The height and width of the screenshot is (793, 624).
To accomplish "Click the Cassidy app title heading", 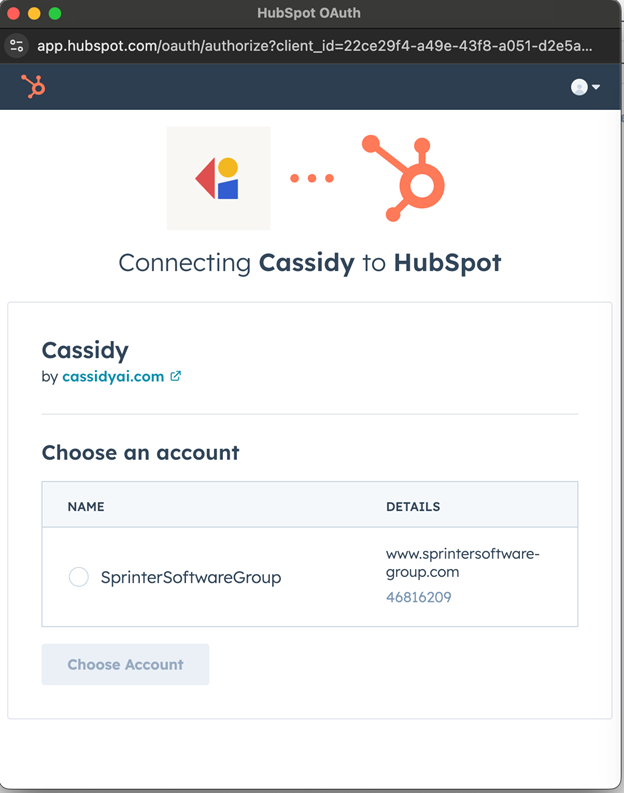I will click(85, 350).
